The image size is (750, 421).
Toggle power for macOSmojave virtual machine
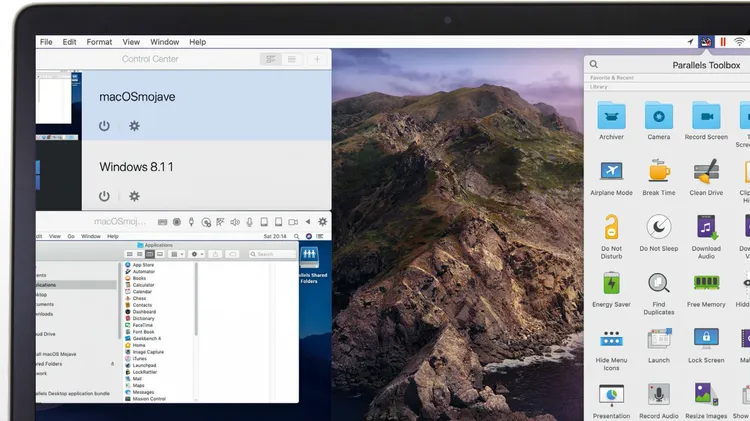104,126
